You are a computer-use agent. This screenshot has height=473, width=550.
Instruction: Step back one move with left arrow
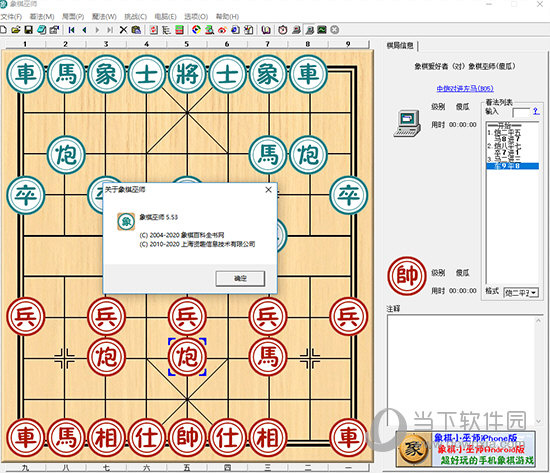click(x=84, y=30)
